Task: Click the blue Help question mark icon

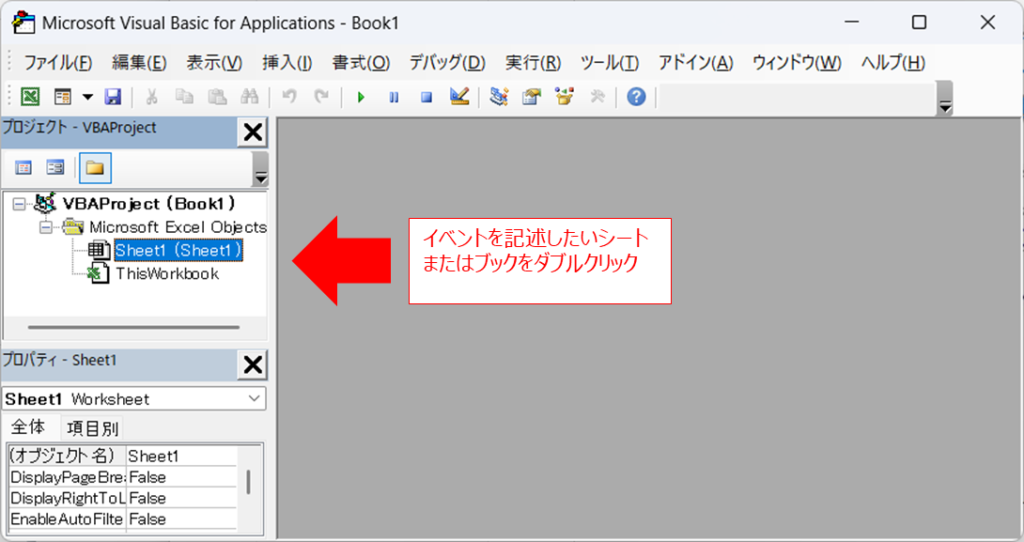Action: (x=636, y=97)
